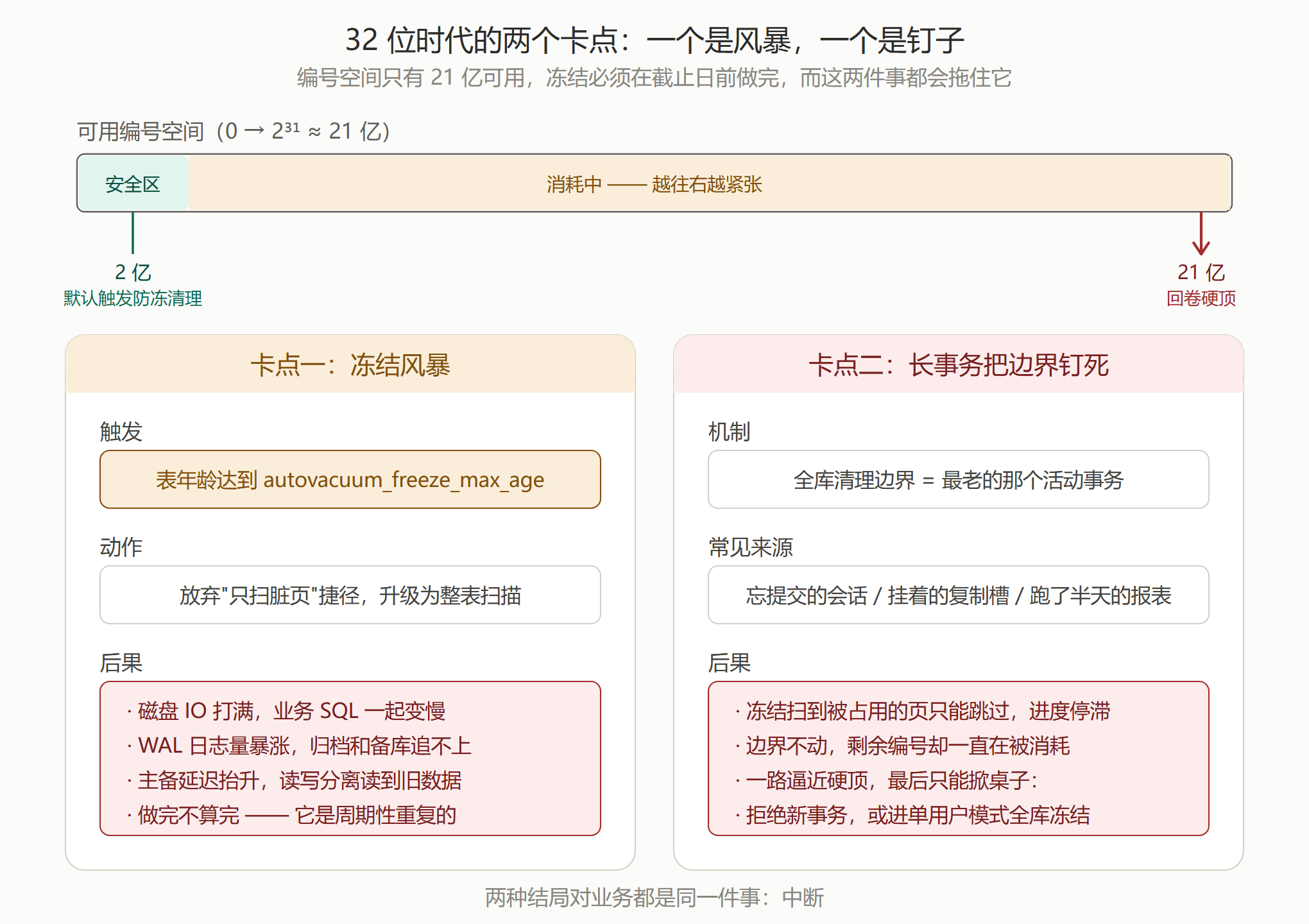Viewport: 1309px width, 924px height.
Task: Click the '卡点一：冻结风暴' card header
Action: click(350, 364)
